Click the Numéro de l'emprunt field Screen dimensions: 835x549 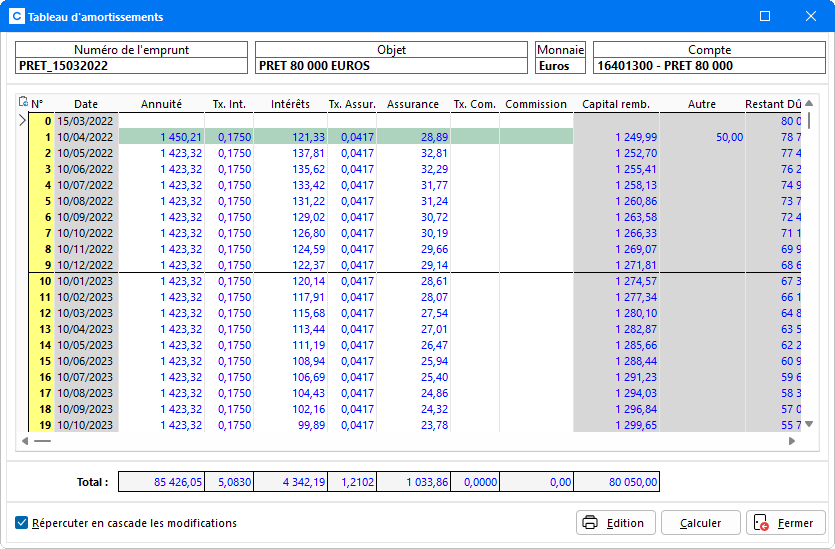(x=131, y=66)
